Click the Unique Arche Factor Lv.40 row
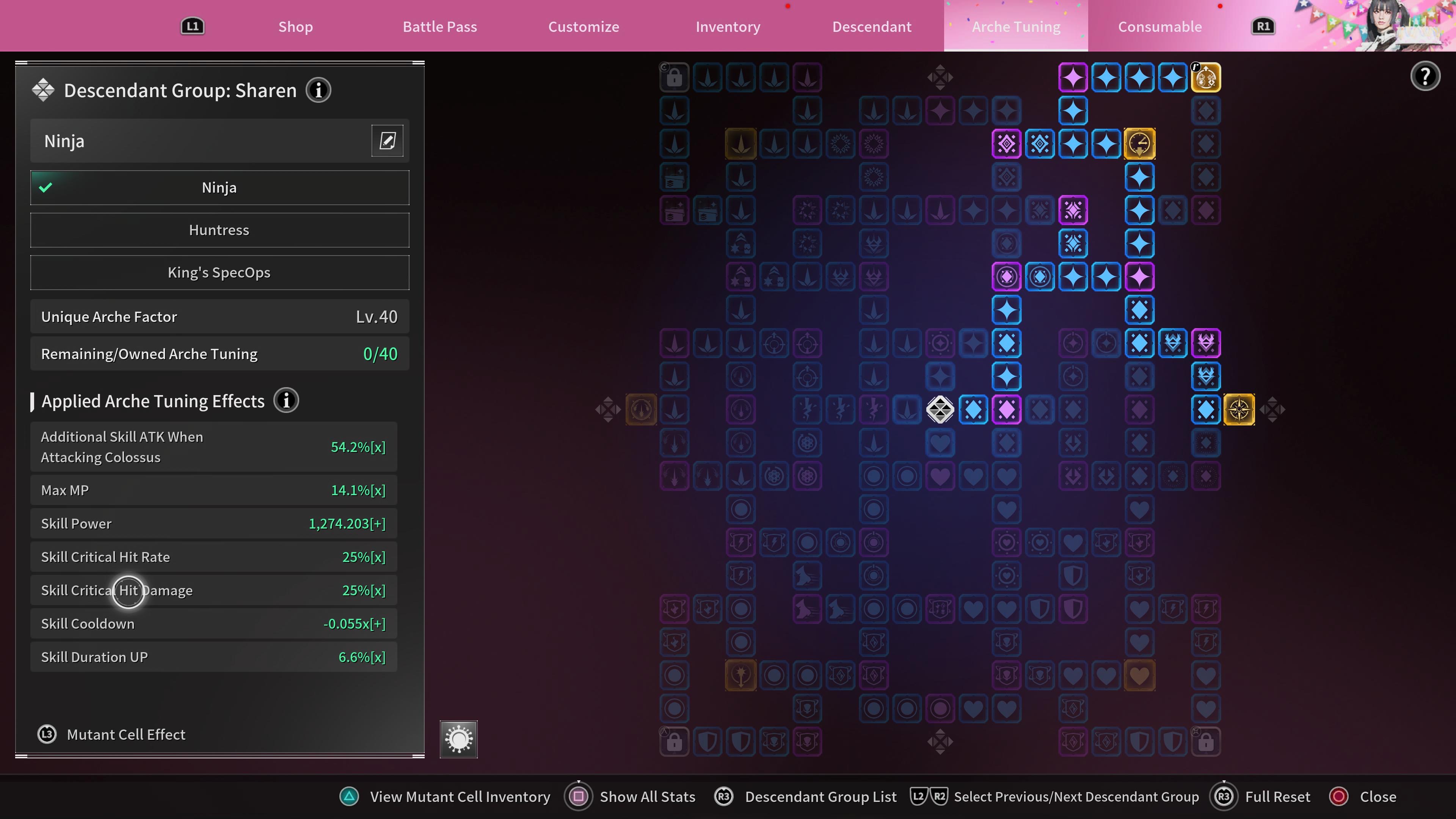The height and width of the screenshot is (819, 1456). (219, 317)
